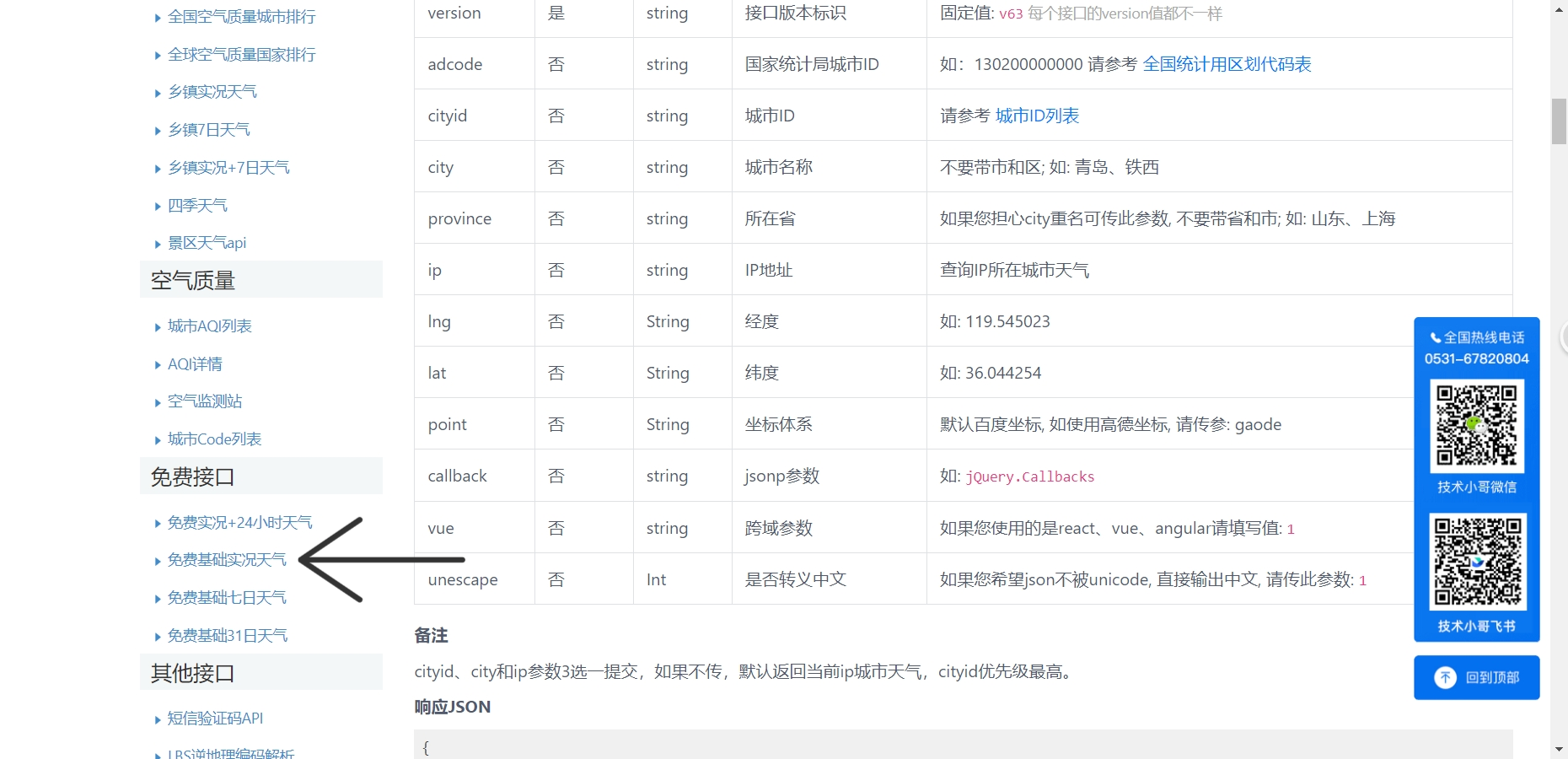This screenshot has height=759, width=1568.
Task: Open 短信验证码API link
Action: (x=216, y=719)
